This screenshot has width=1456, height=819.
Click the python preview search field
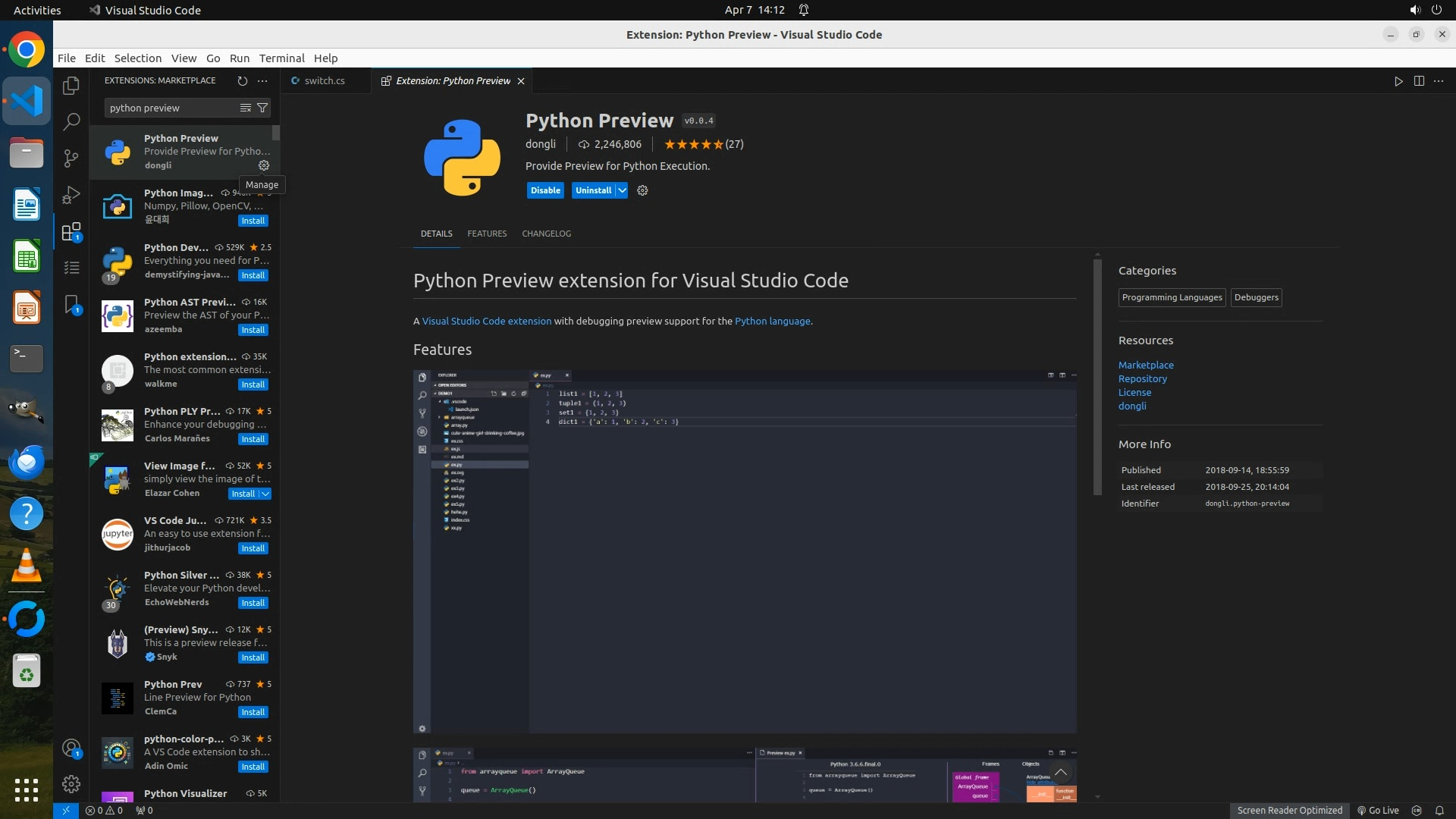171,108
